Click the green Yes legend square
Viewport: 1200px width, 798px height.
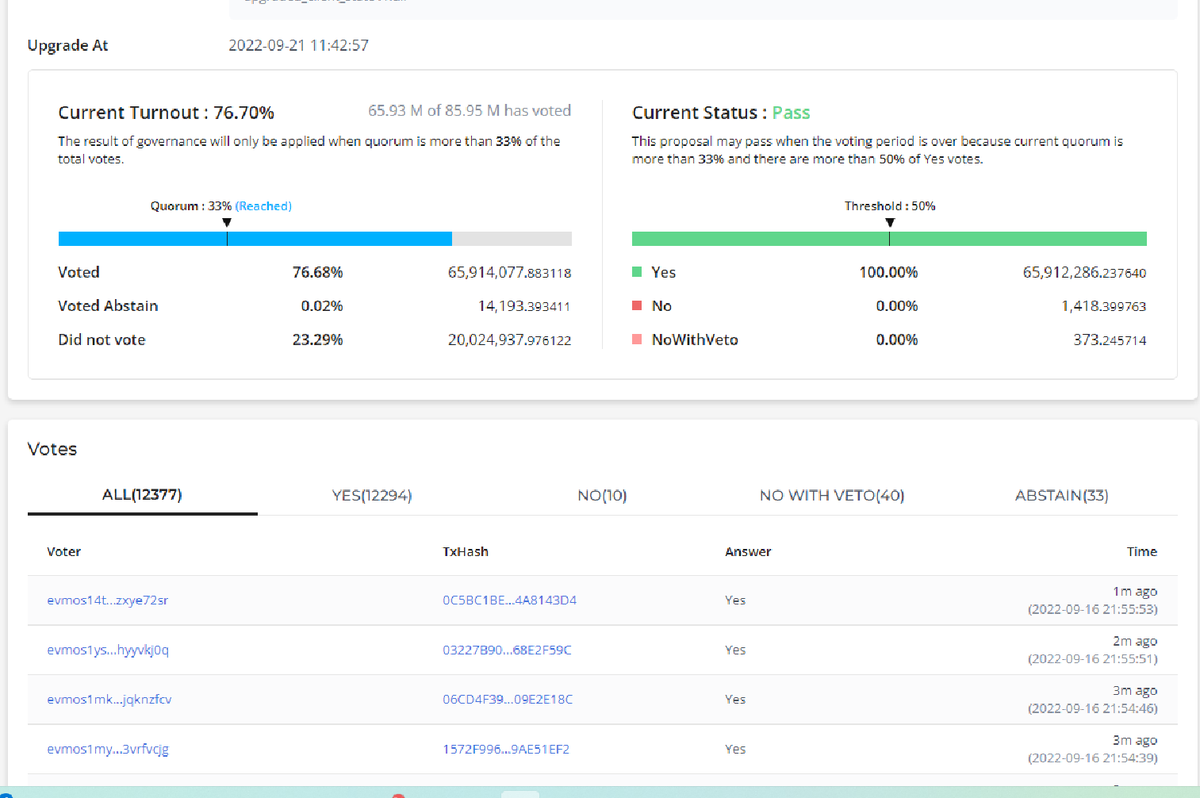[637, 272]
